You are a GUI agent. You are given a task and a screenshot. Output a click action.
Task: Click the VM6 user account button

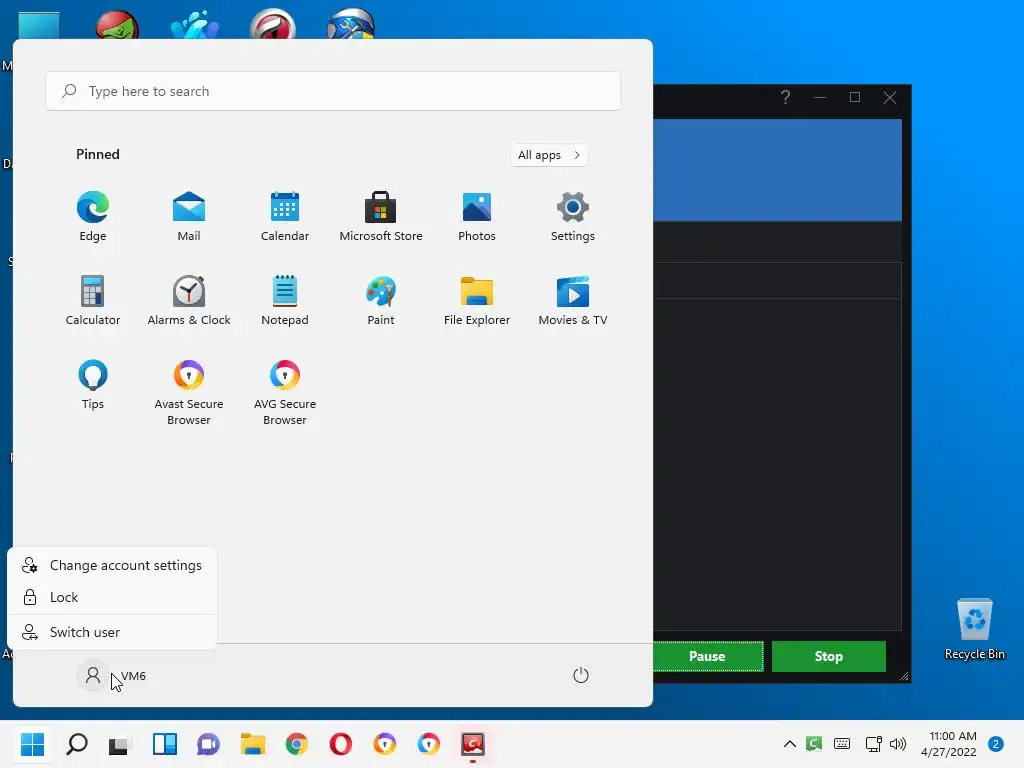pos(112,676)
